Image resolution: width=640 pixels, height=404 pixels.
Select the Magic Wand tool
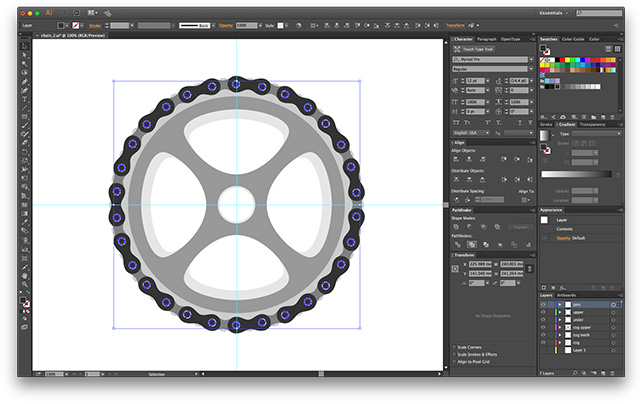coord(24,64)
